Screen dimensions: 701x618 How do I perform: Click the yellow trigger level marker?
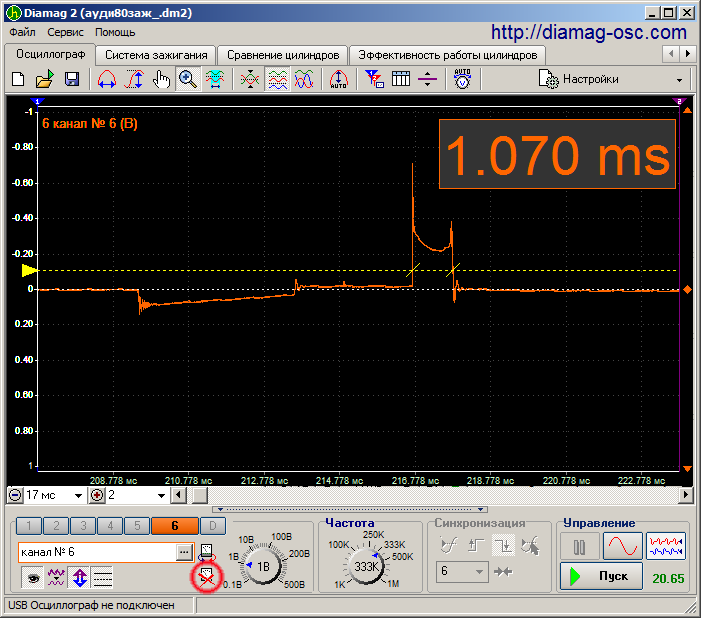point(30,271)
